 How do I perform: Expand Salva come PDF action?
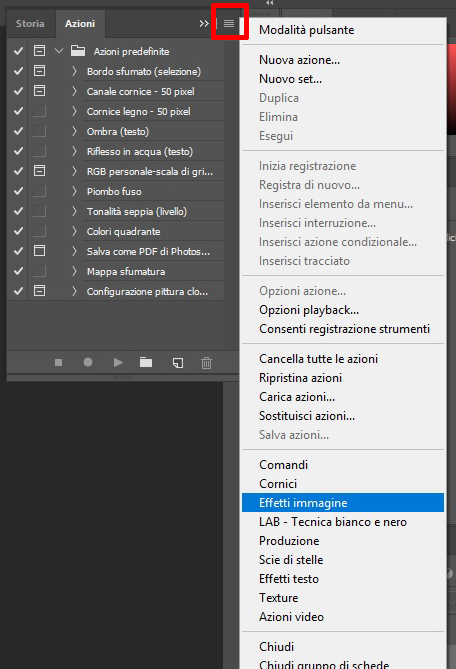click(74, 251)
